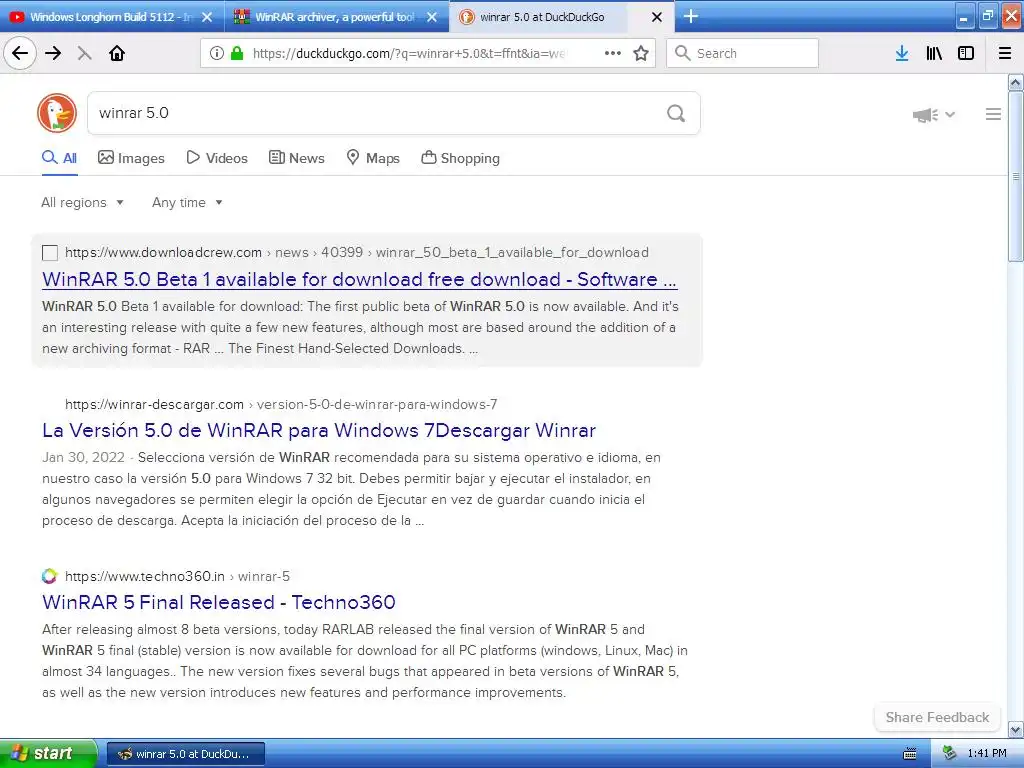The image size is (1024, 768).
Task: Close the WinRAR archiver tab
Action: click(x=432, y=17)
